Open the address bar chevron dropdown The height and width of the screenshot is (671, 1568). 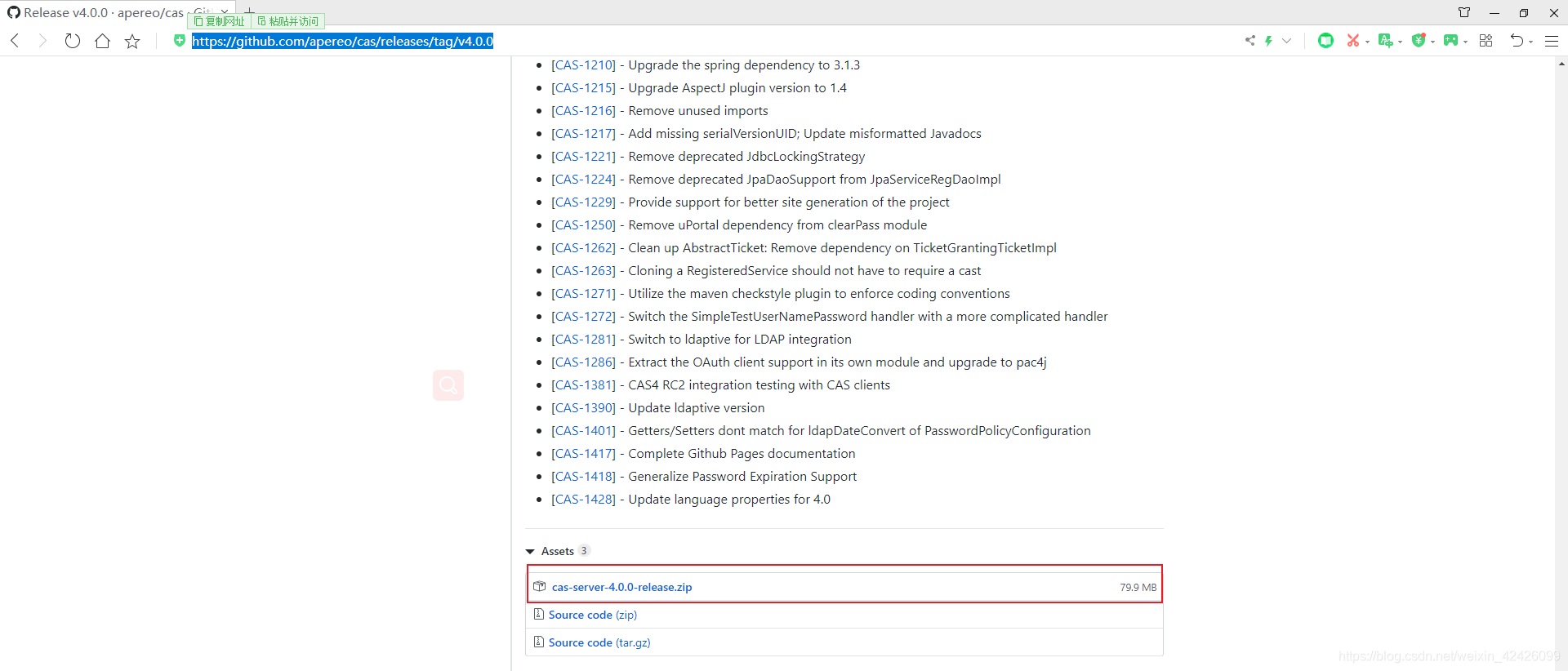point(1286,41)
